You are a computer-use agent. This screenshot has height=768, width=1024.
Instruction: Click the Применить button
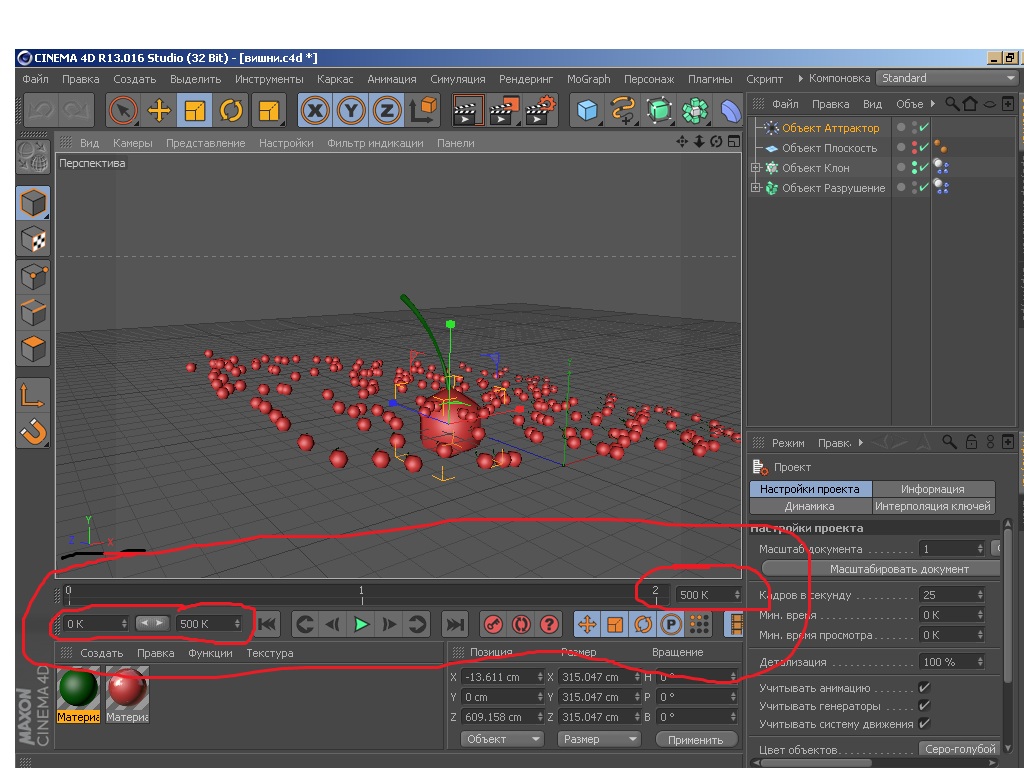point(696,739)
